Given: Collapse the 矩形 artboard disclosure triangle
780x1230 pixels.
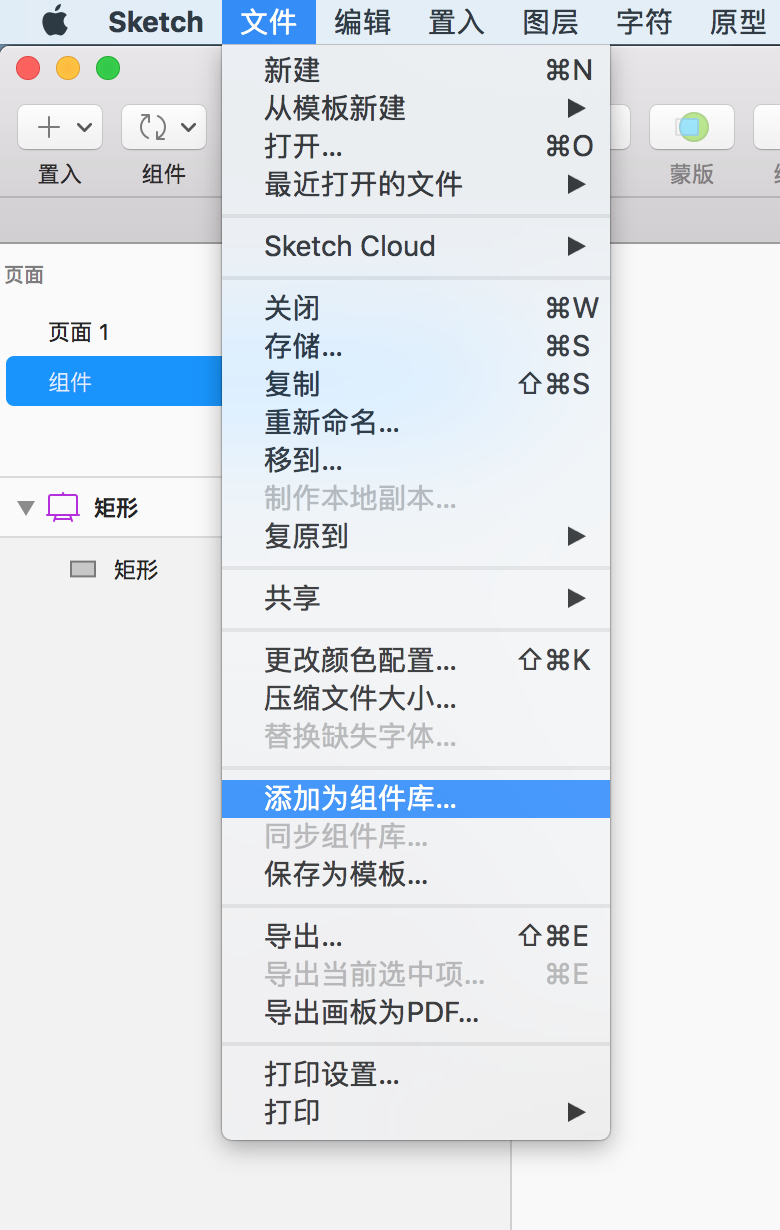Looking at the screenshot, I should click(26, 508).
